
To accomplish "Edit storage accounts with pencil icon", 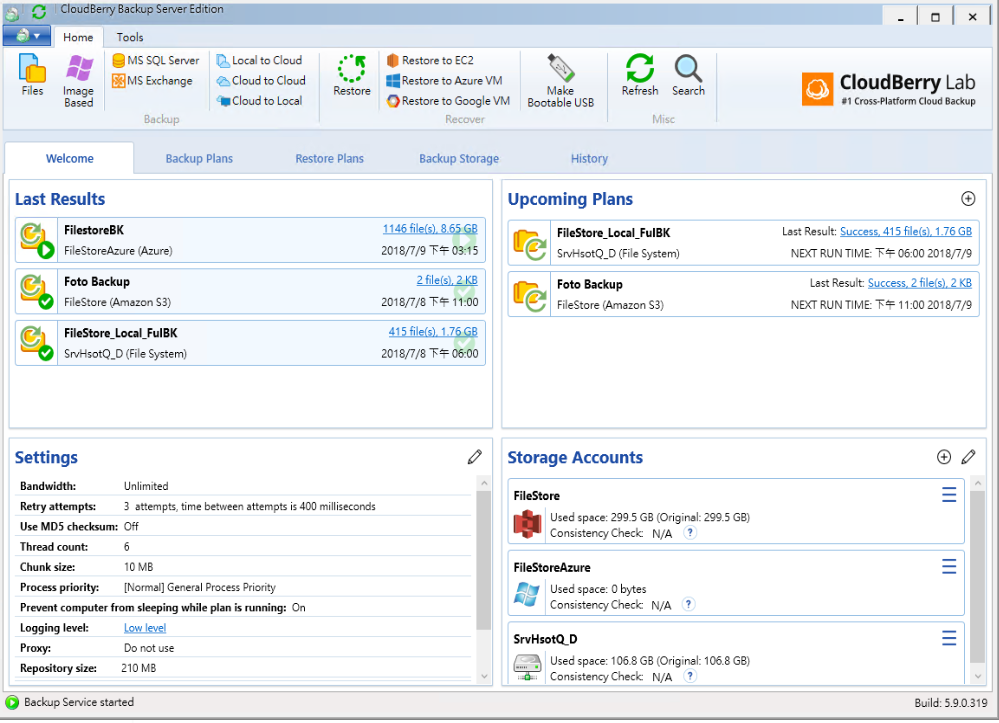I will coord(968,457).
